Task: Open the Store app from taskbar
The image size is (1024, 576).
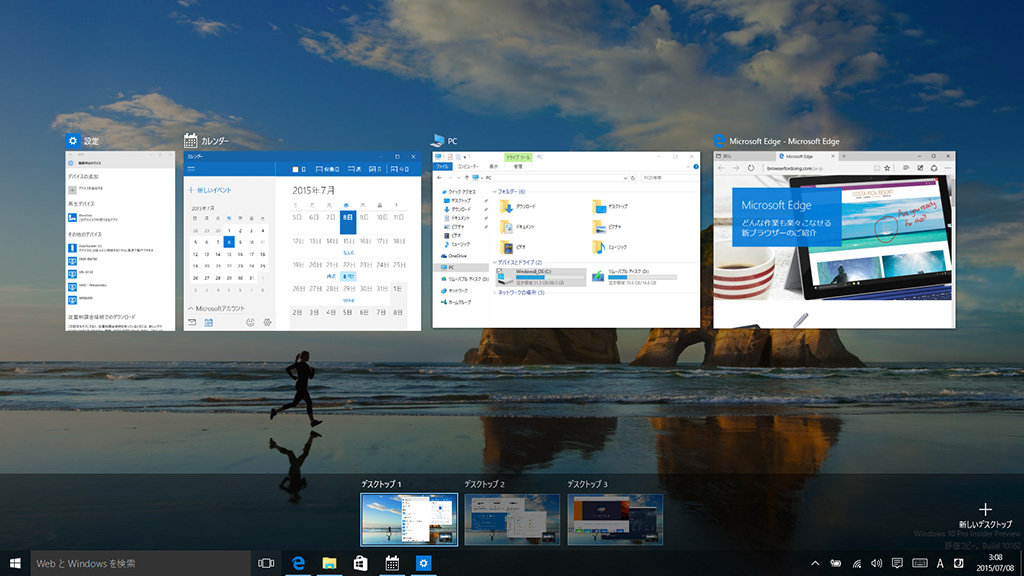Action: (x=360, y=563)
